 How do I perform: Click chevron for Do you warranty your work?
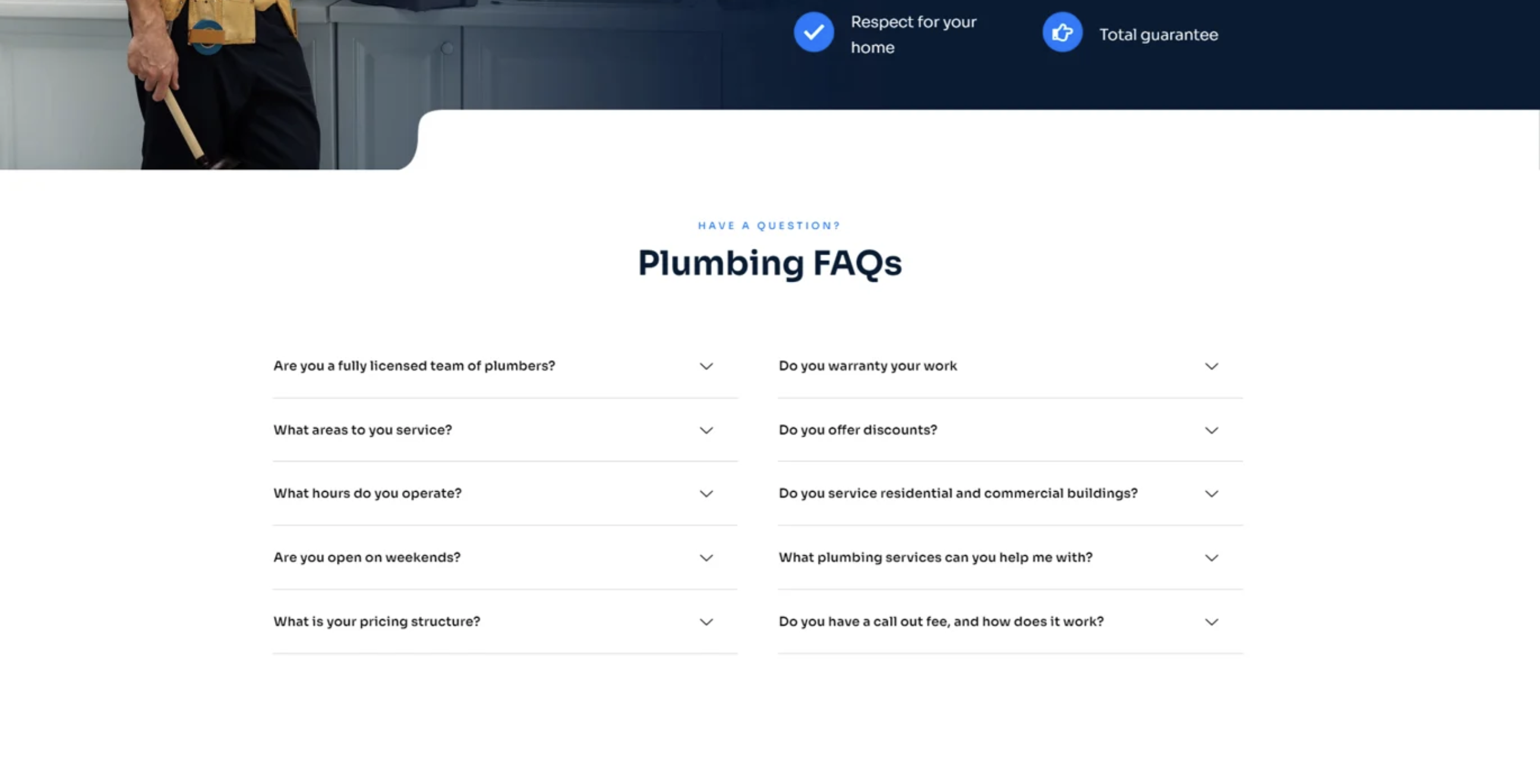1211,366
